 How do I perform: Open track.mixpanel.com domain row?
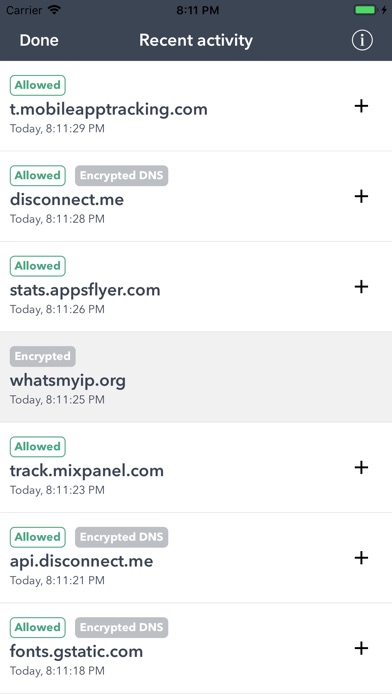(196, 467)
